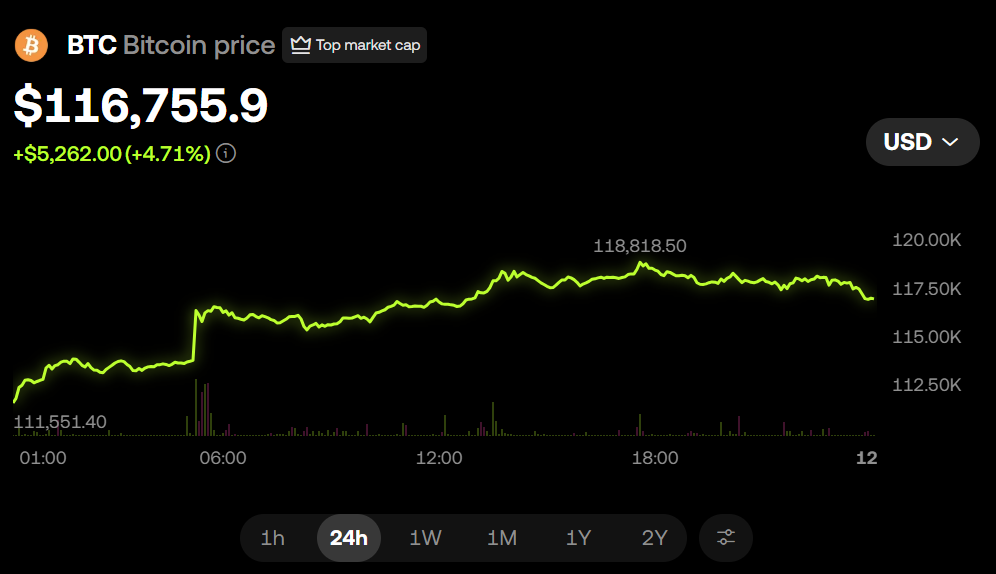The width and height of the screenshot is (996, 574).
Task: Switch chart to 1Y range
Action: tap(578, 538)
